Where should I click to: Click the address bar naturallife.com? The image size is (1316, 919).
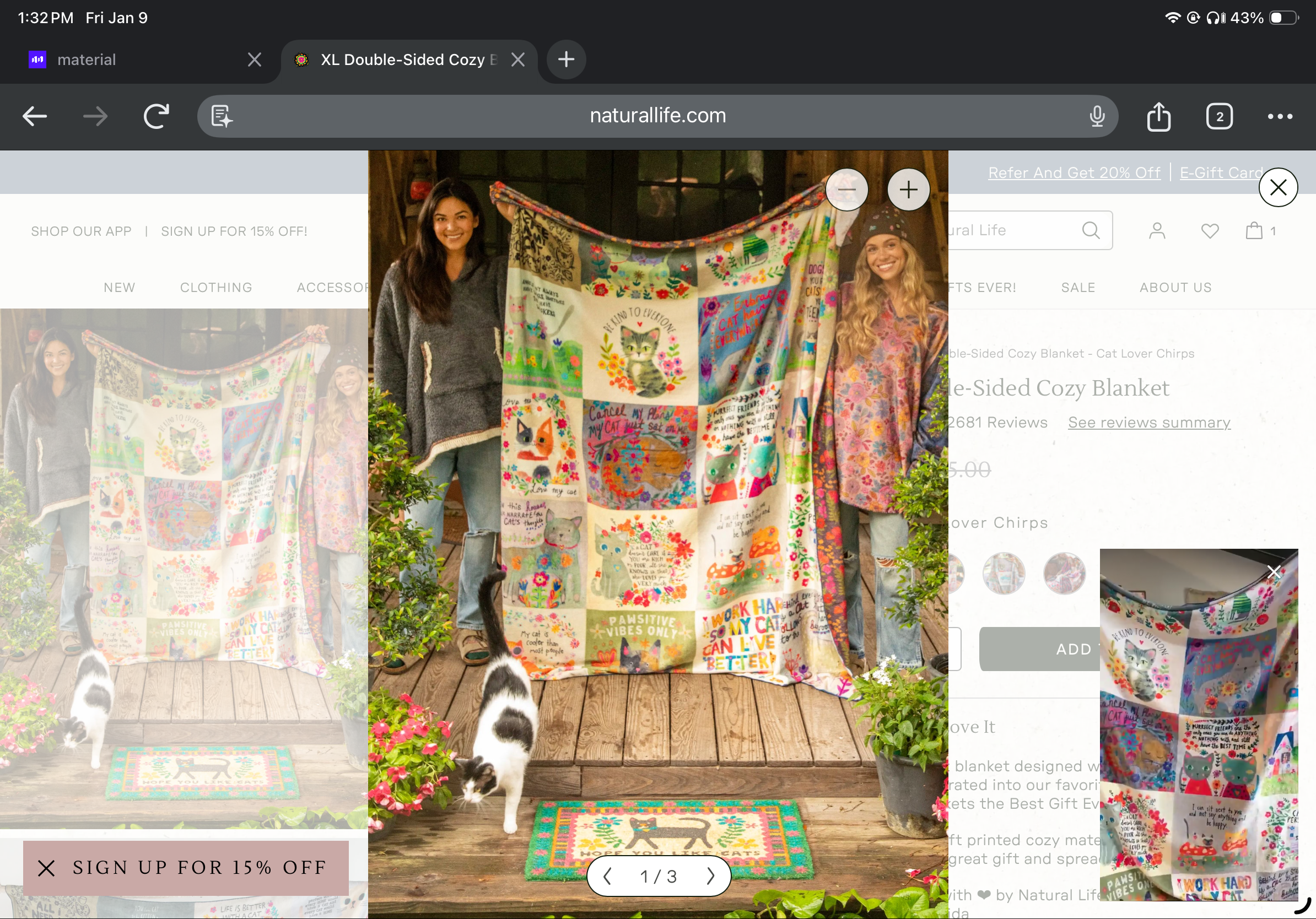tap(657, 116)
